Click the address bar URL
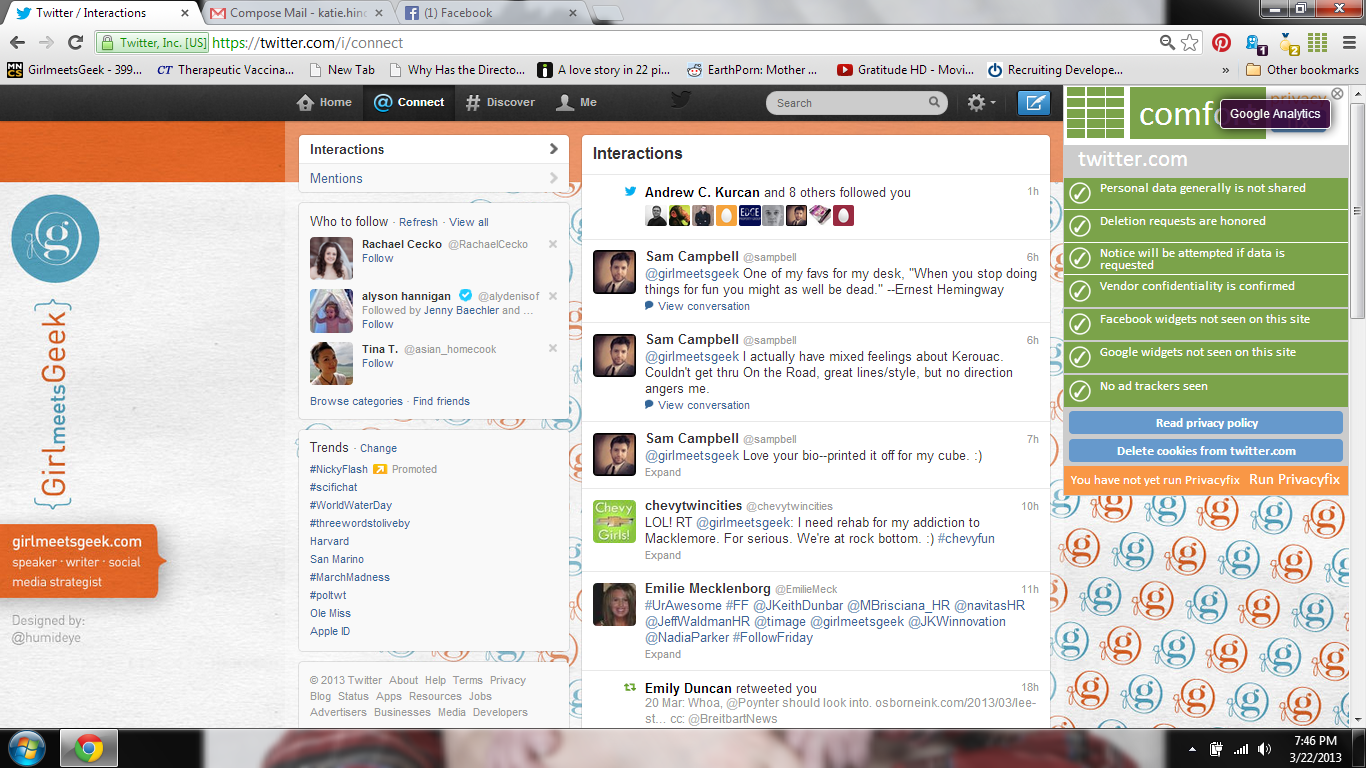 308,43
